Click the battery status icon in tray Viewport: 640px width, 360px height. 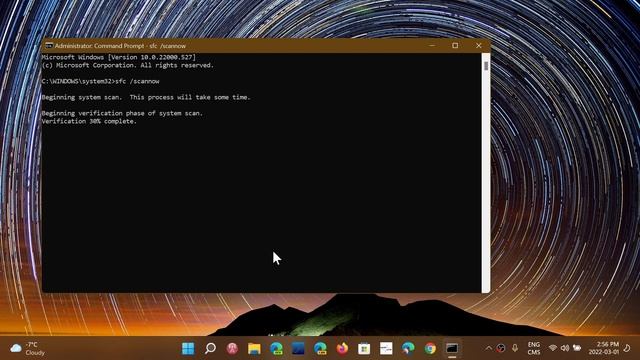(577, 348)
